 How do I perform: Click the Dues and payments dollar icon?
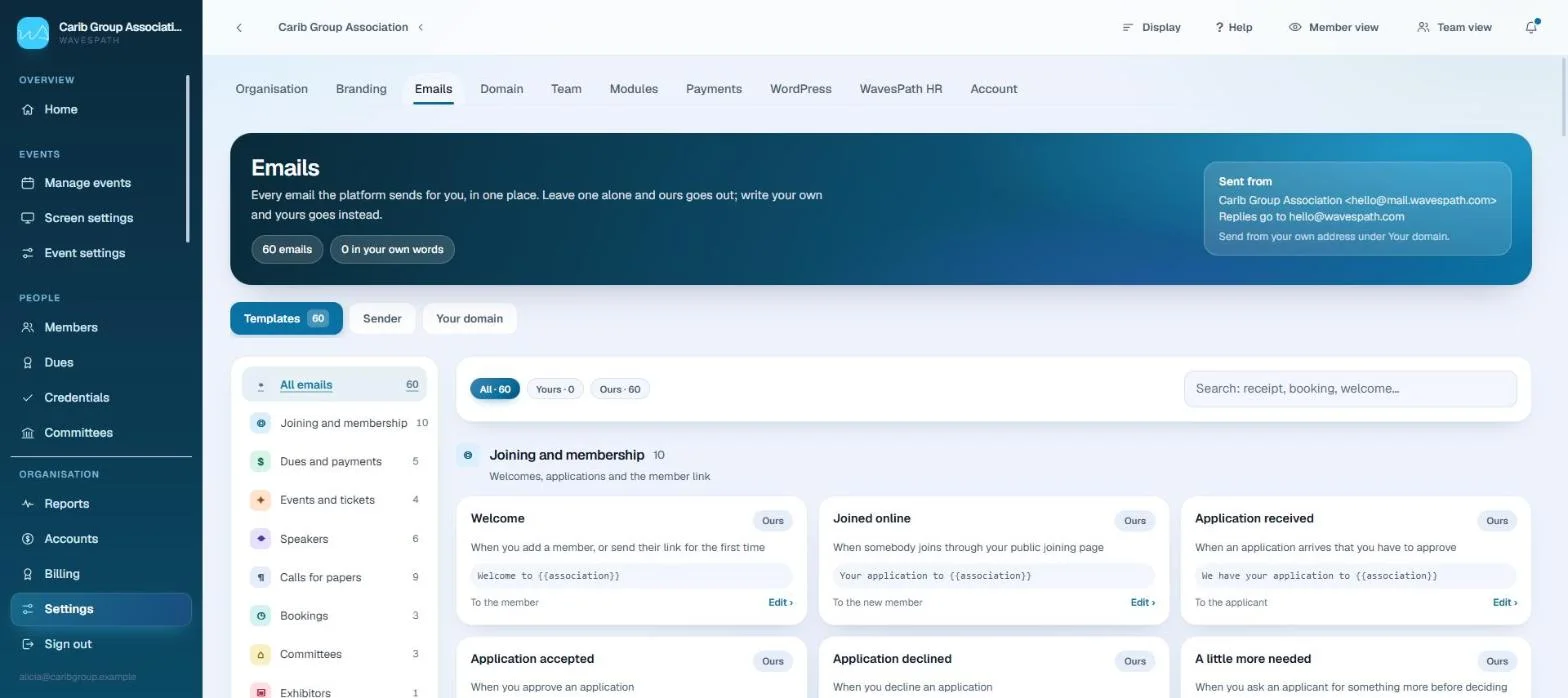click(261, 461)
